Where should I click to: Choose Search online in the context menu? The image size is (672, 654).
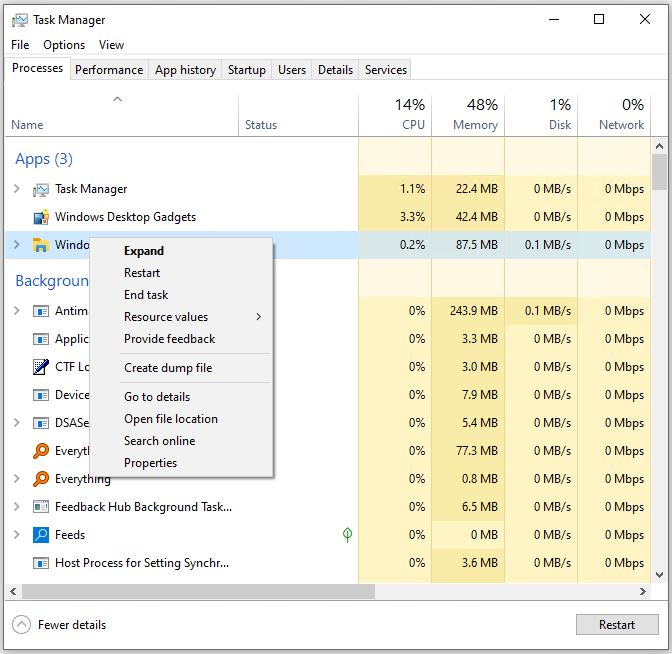tap(180, 441)
